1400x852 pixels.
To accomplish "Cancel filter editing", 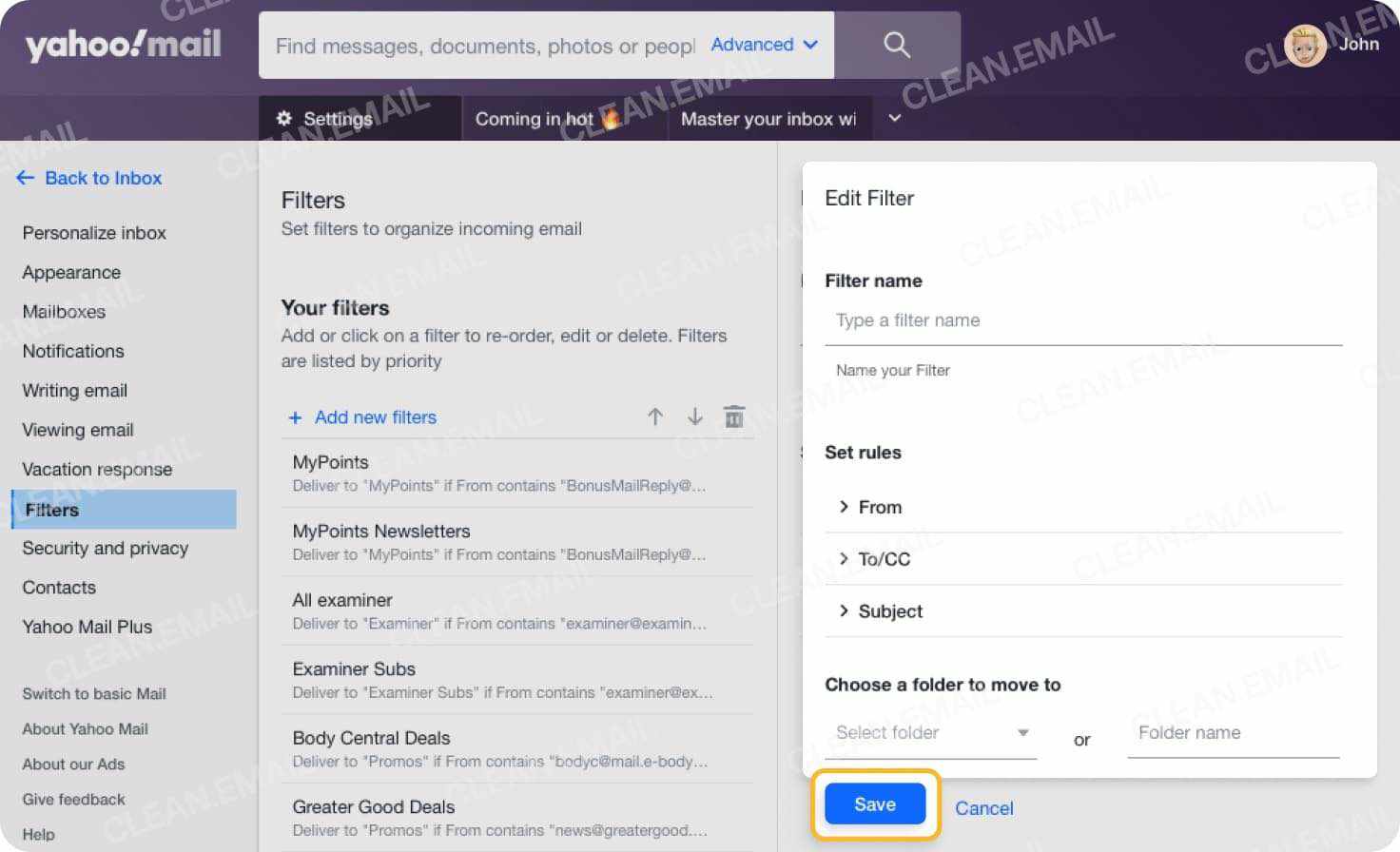I will tap(983, 808).
